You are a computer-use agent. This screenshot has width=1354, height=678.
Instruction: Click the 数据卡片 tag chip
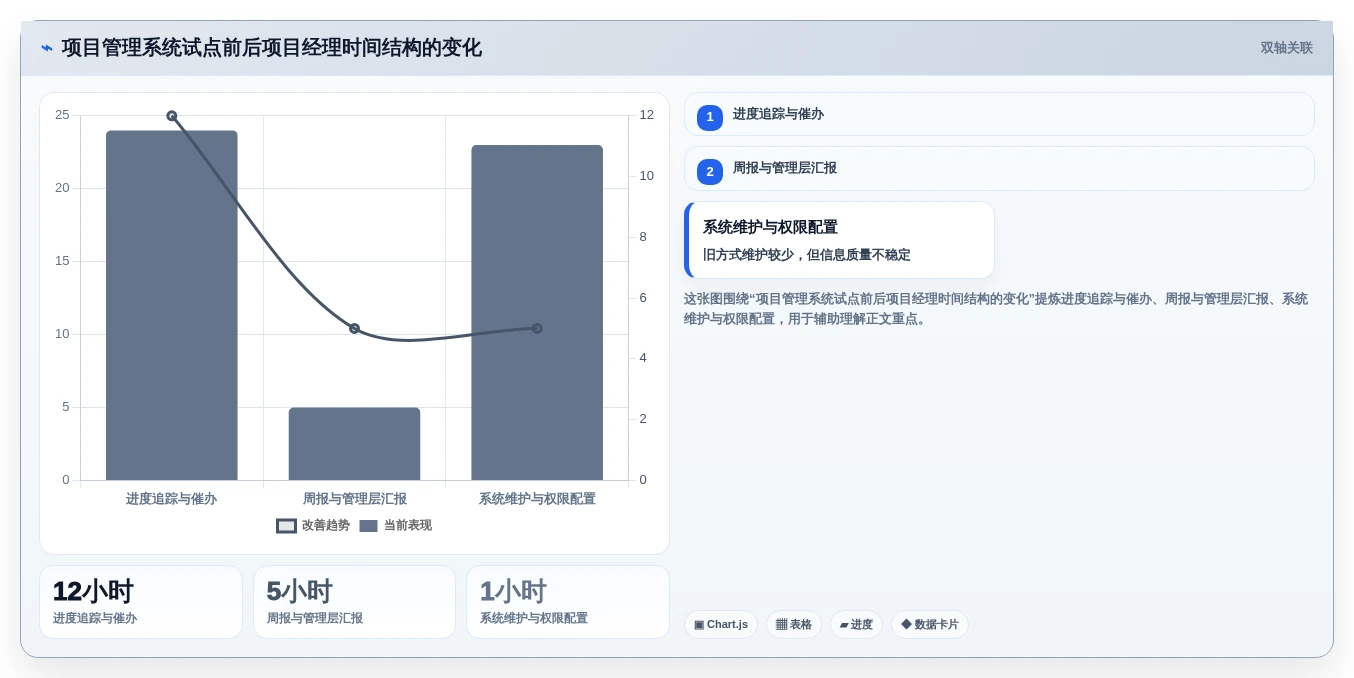tap(930, 625)
